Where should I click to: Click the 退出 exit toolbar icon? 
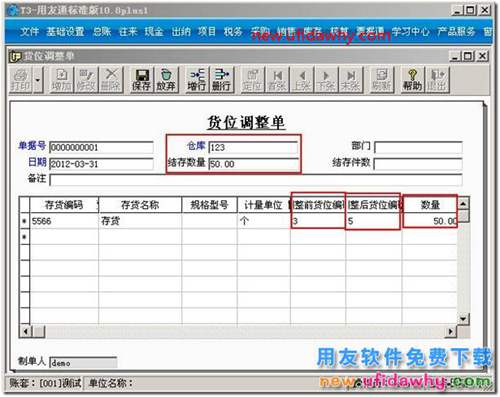[x=437, y=80]
